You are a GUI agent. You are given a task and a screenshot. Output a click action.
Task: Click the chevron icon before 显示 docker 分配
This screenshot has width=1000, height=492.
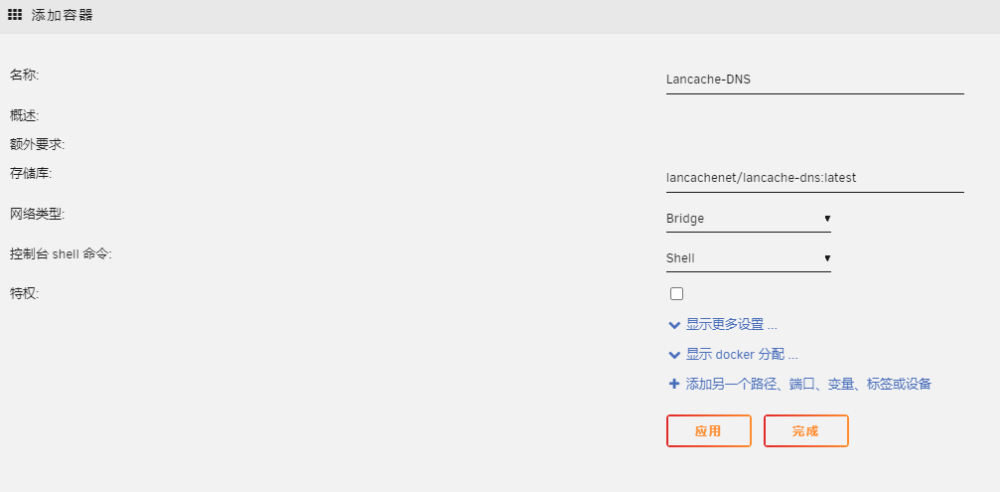(674, 355)
